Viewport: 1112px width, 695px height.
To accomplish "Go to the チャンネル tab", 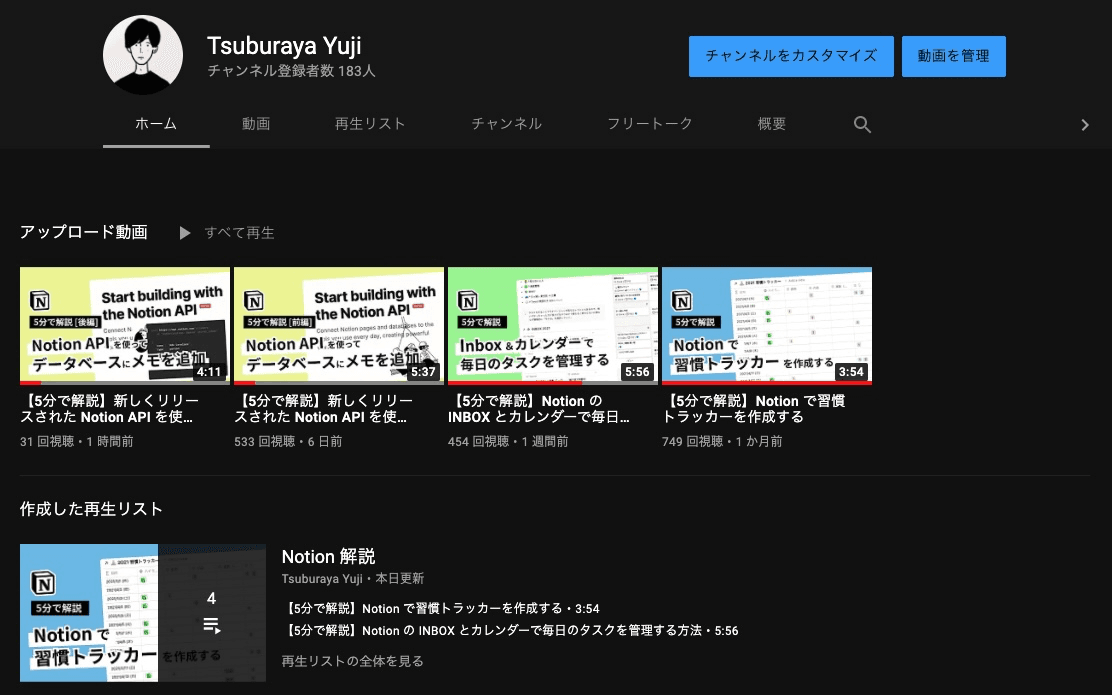I will [506, 124].
